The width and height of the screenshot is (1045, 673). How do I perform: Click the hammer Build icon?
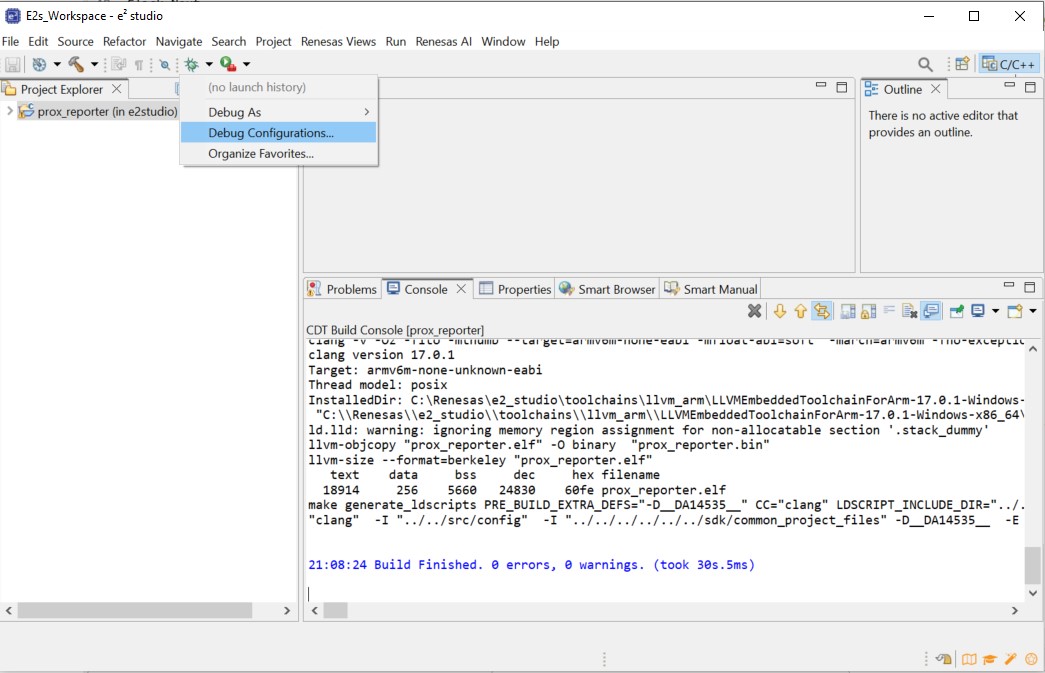76,65
